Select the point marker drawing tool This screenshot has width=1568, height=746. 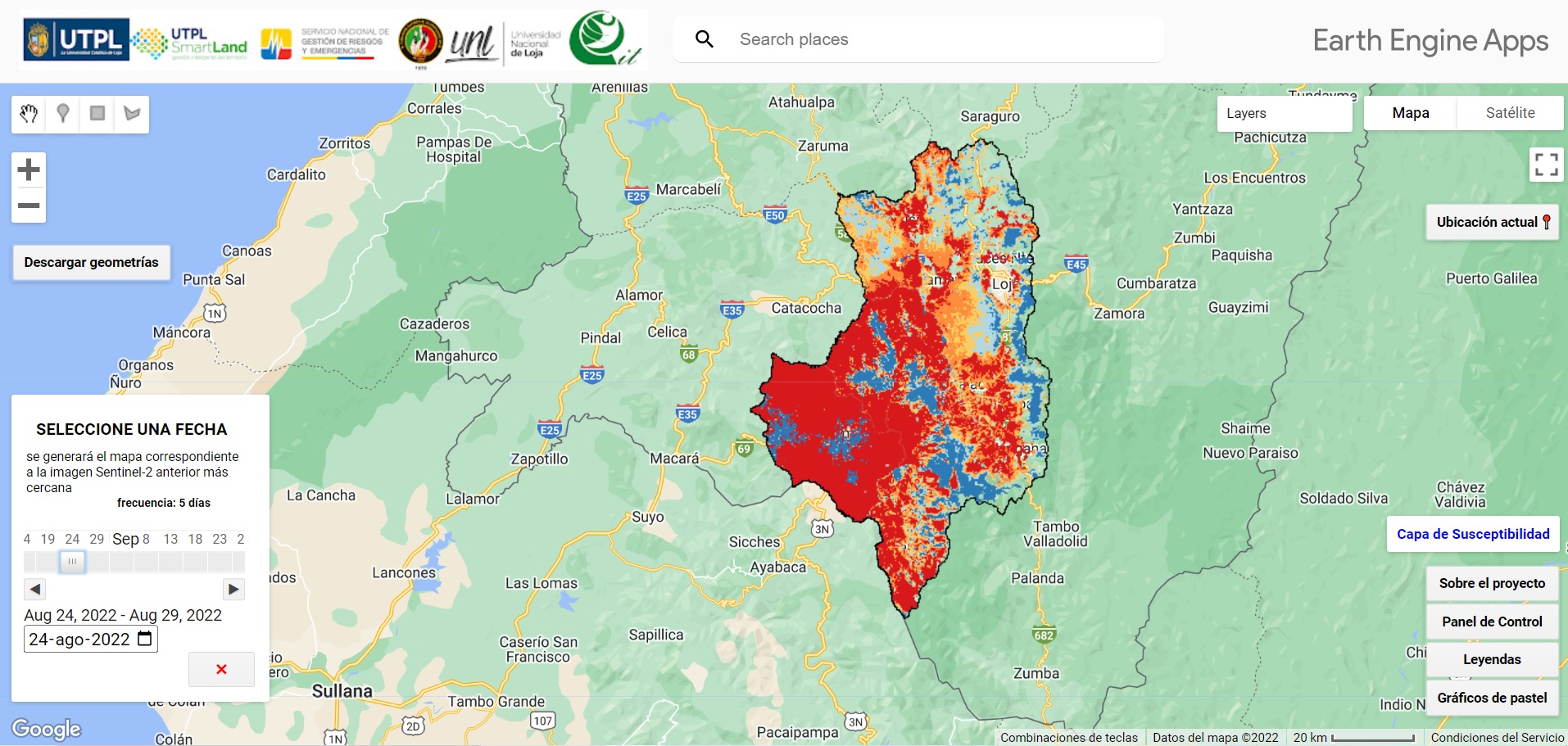click(x=64, y=114)
